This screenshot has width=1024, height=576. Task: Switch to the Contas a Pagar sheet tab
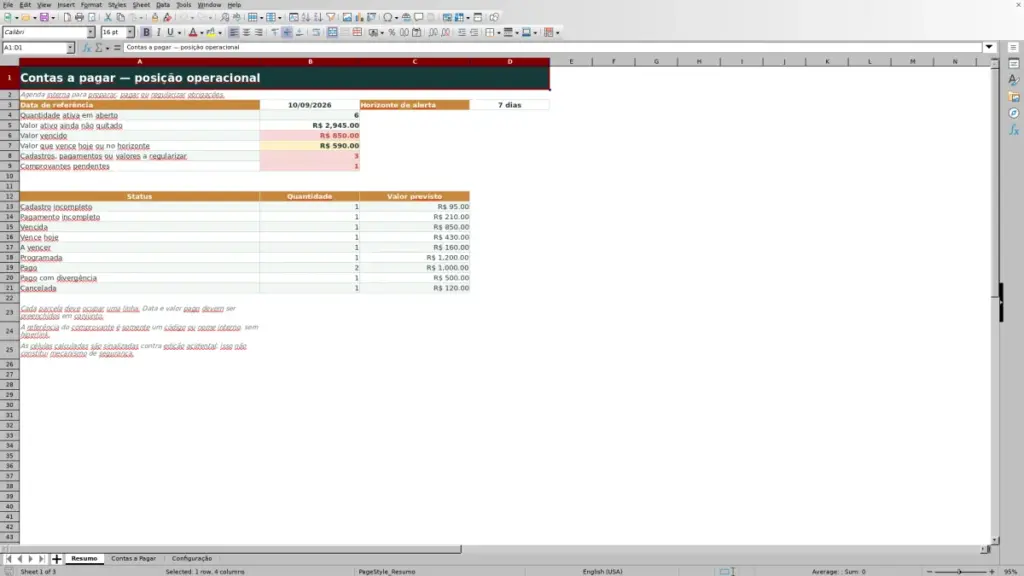pyautogui.click(x=133, y=559)
